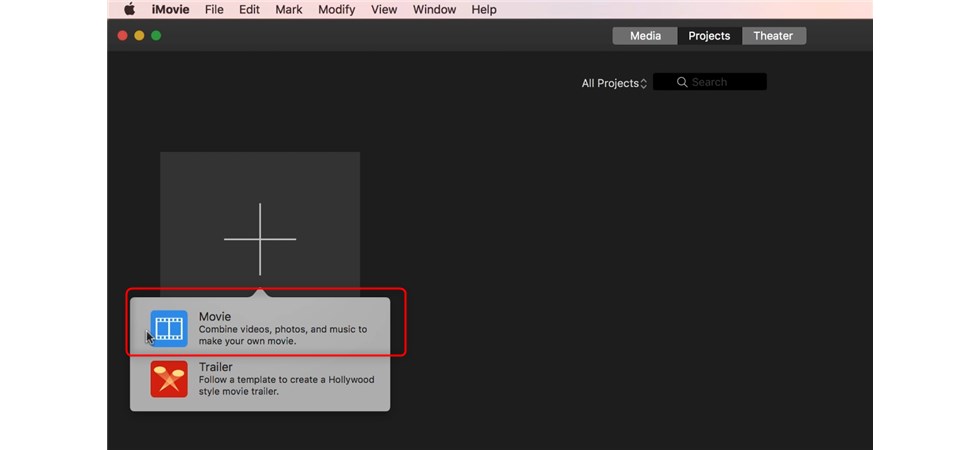Select the blue Movie filmstrip icon
This screenshot has width=980, height=450.
point(169,329)
